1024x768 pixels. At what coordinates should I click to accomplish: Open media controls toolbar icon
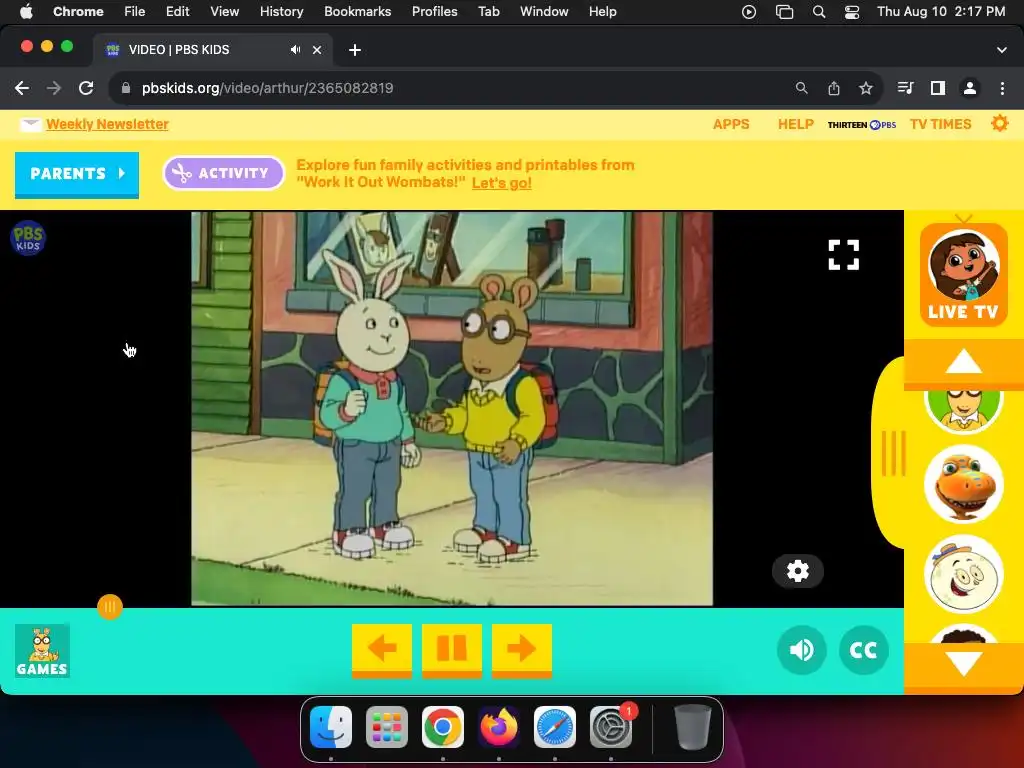pos(905,88)
